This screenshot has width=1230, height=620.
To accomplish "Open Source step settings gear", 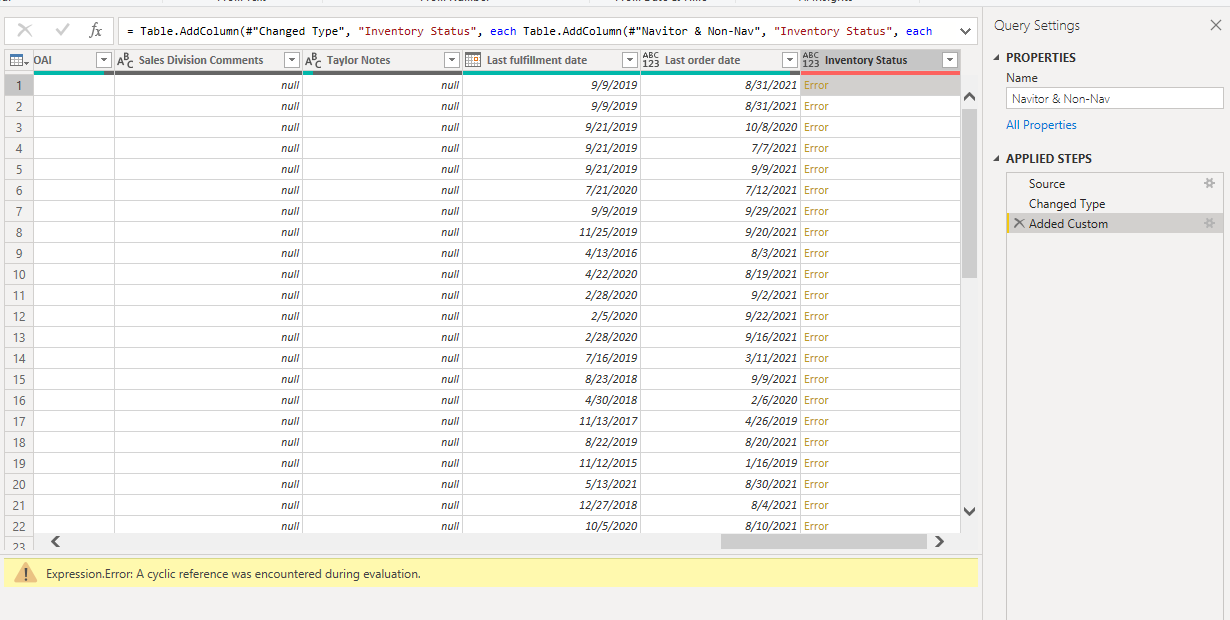I will (1209, 184).
